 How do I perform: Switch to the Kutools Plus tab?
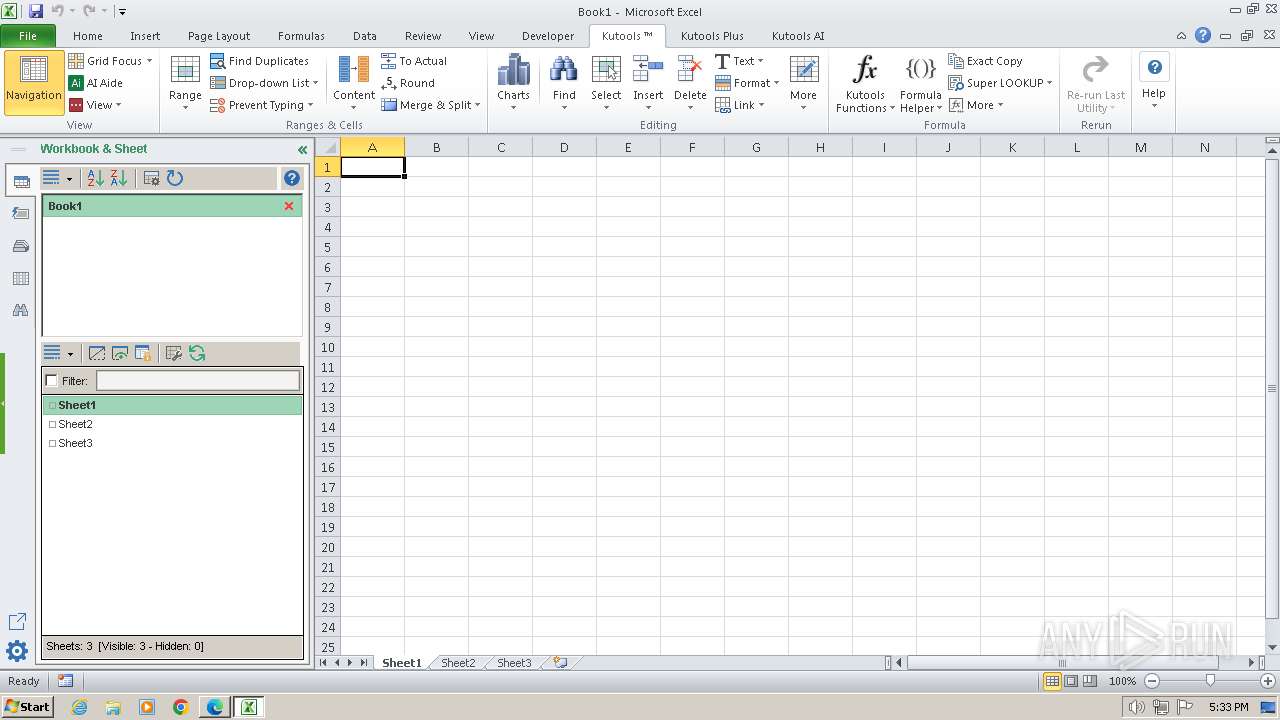712,36
